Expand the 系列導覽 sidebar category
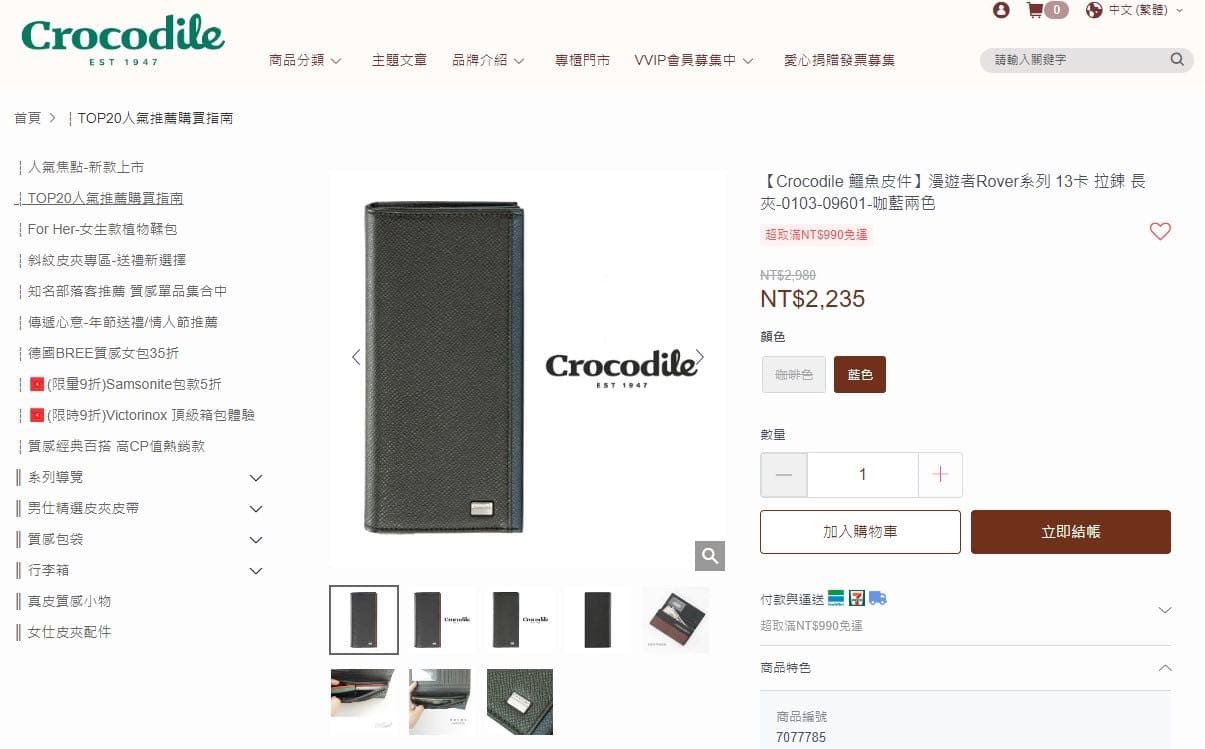 (x=256, y=478)
